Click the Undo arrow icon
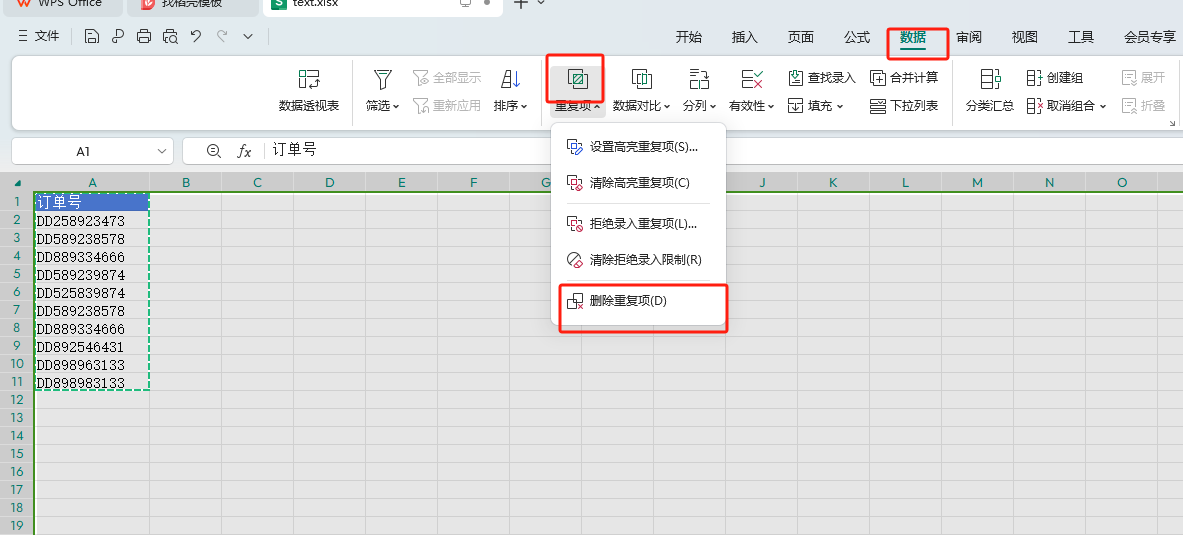The height and width of the screenshot is (535, 1183). [x=196, y=36]
